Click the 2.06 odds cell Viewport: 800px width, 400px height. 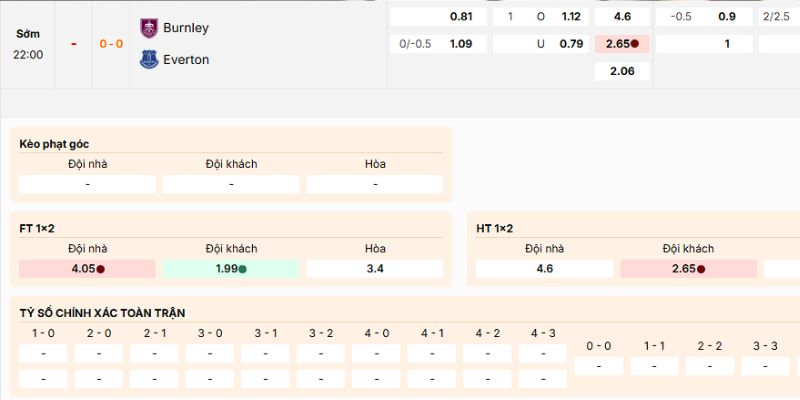coord(621,71)
